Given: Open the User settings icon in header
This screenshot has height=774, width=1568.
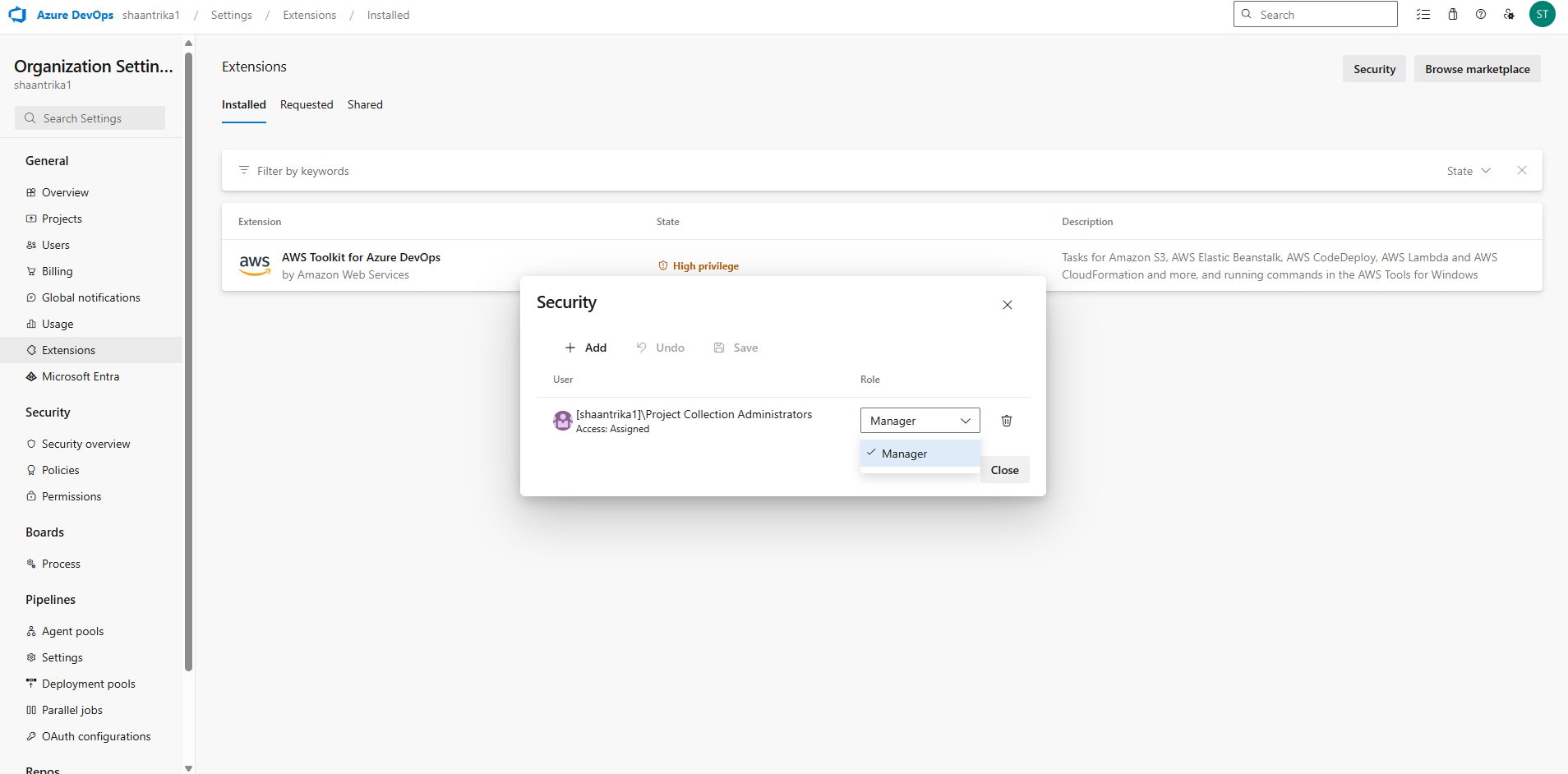Looking at the screenshot, I should point(1509,15).
